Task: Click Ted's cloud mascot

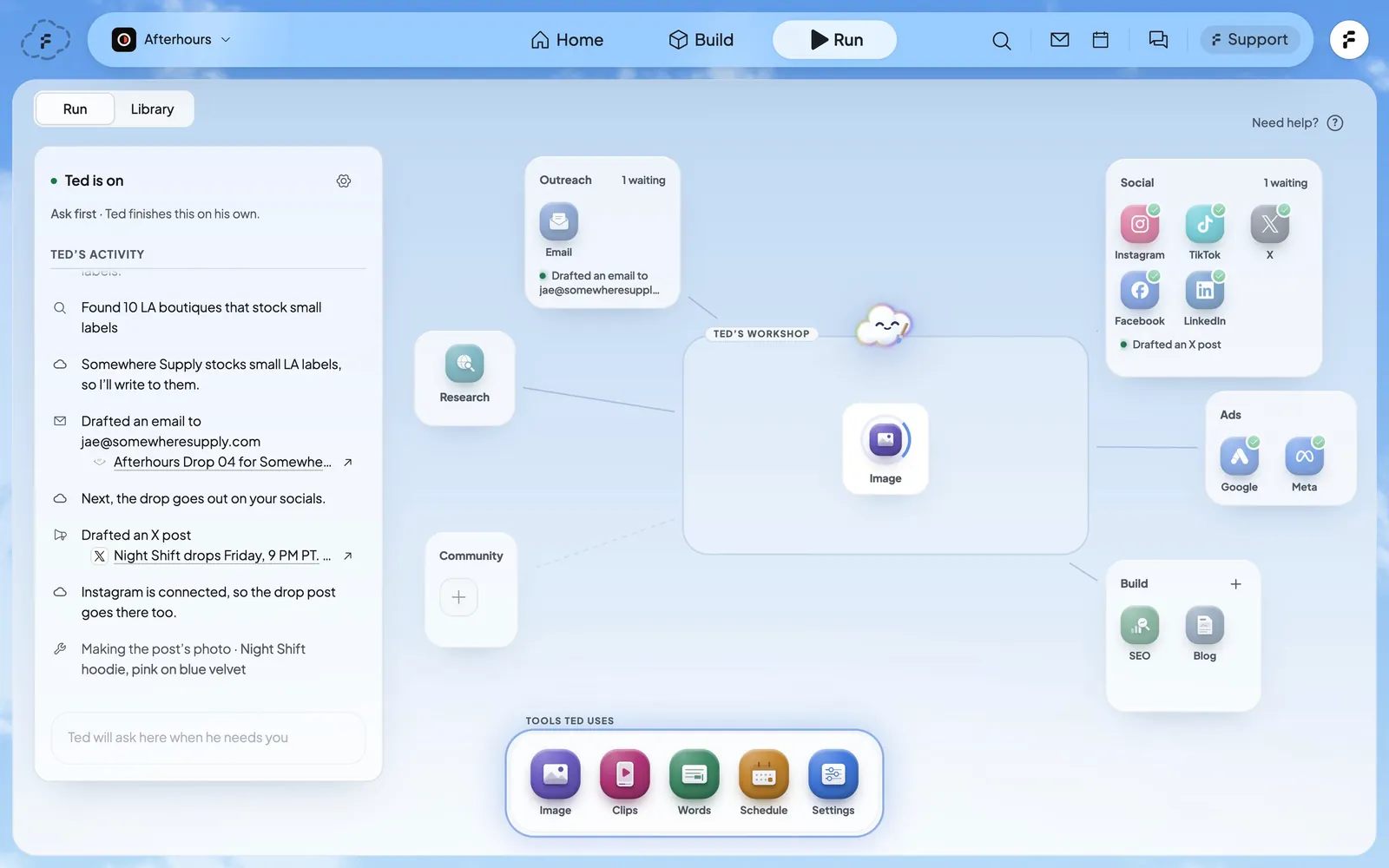Action: tap(884, 326)
